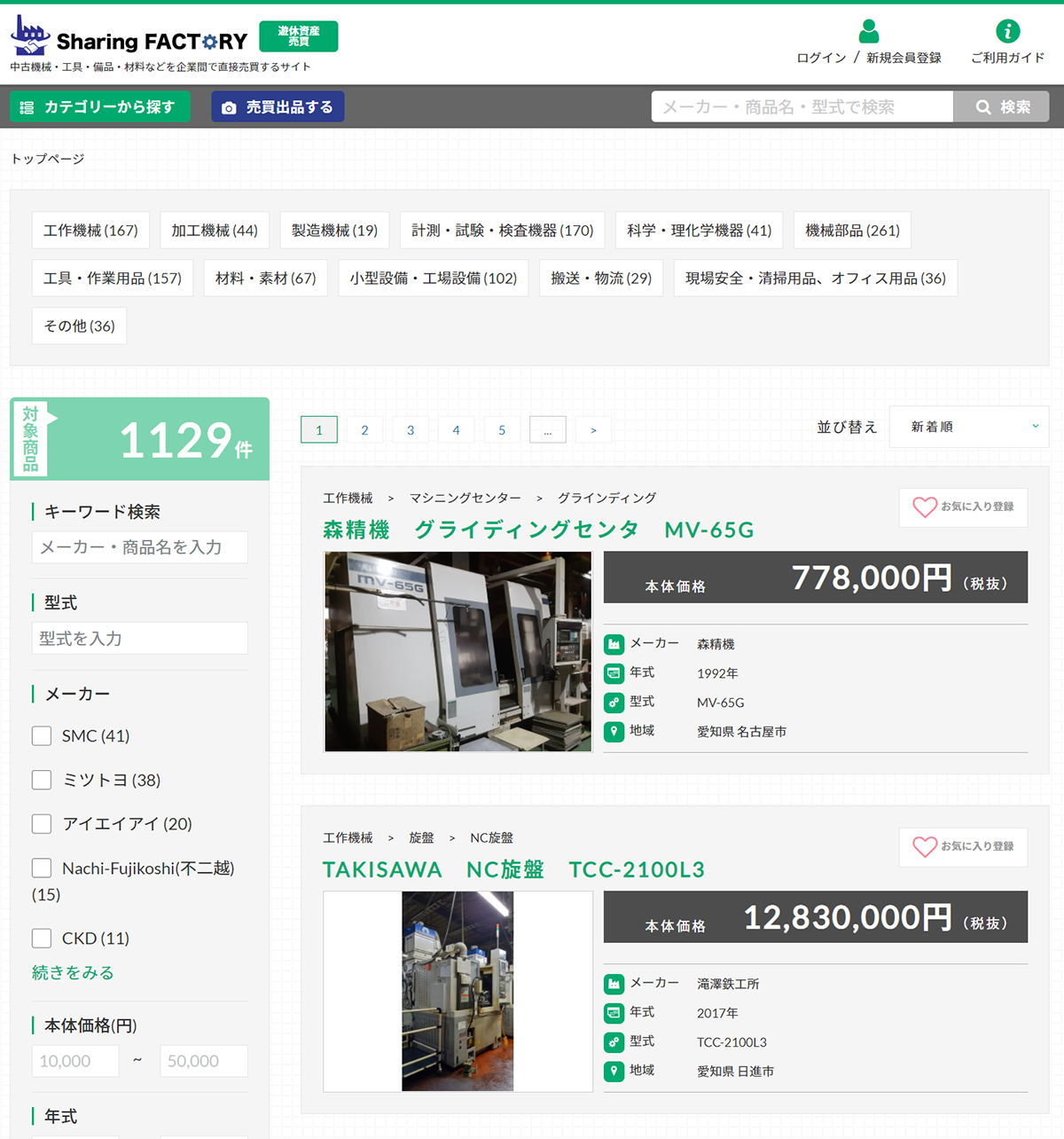Click the next page arrow
The image size is (1064, 1139).
[x=594, y=430]
